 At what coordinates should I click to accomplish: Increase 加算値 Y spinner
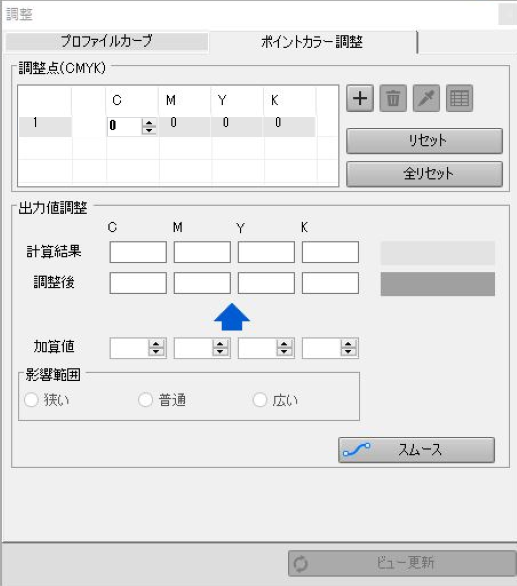(x=284, y=344)
